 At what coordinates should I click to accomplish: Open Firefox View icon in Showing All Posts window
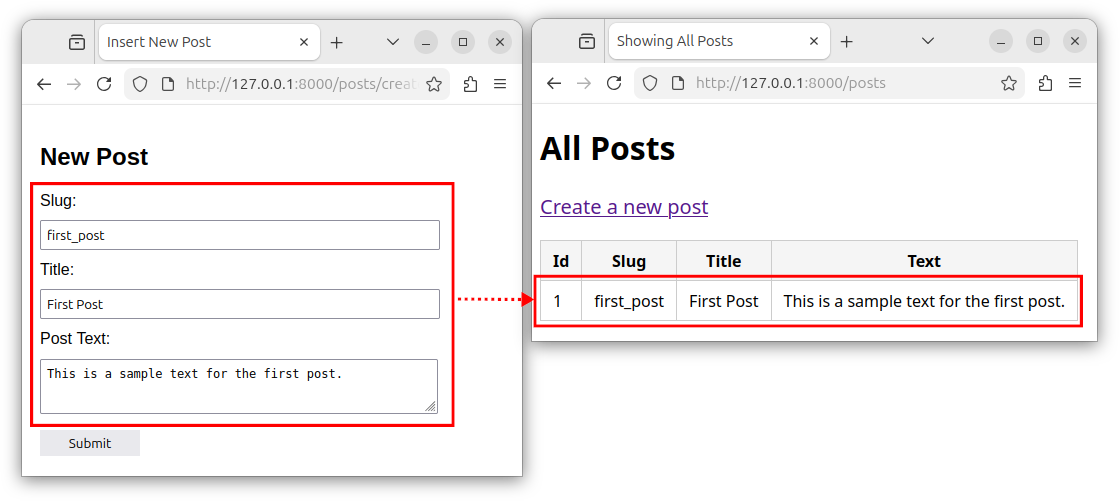click(587, 41)
